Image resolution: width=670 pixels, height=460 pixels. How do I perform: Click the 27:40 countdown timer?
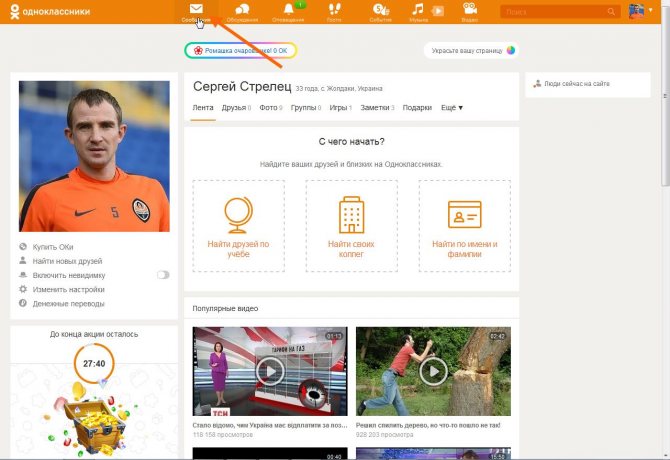94,363
